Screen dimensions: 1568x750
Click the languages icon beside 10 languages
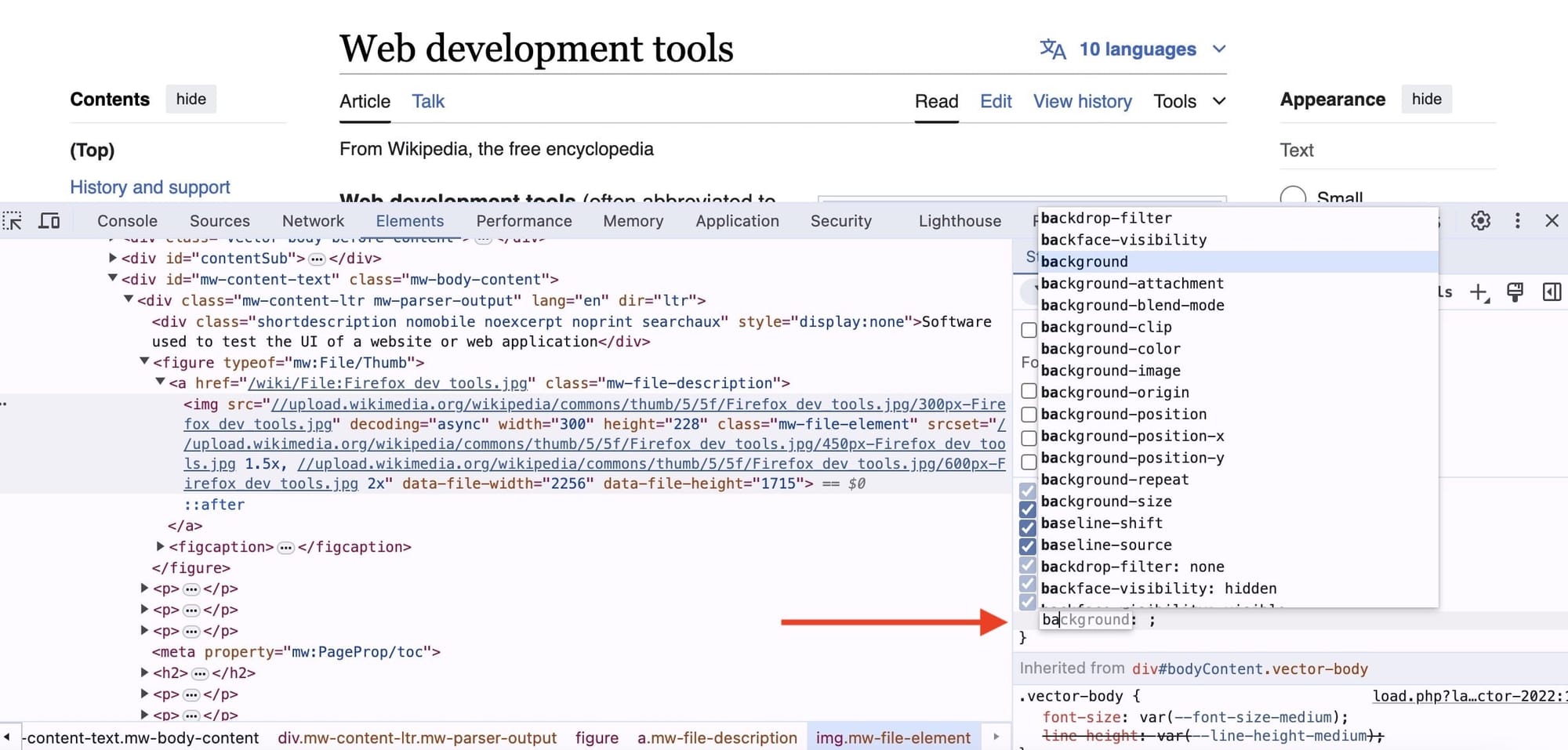(1054, 49)
